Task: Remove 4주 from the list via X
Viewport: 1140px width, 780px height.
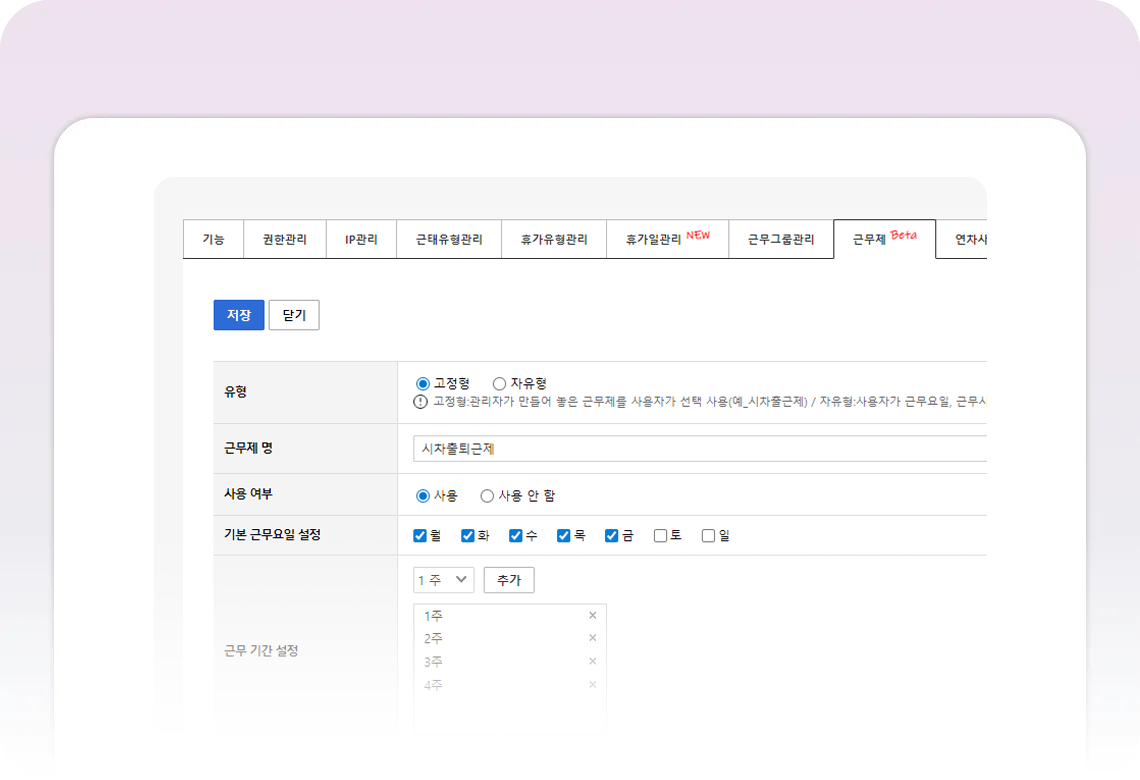Action: [x=592, y=685]
